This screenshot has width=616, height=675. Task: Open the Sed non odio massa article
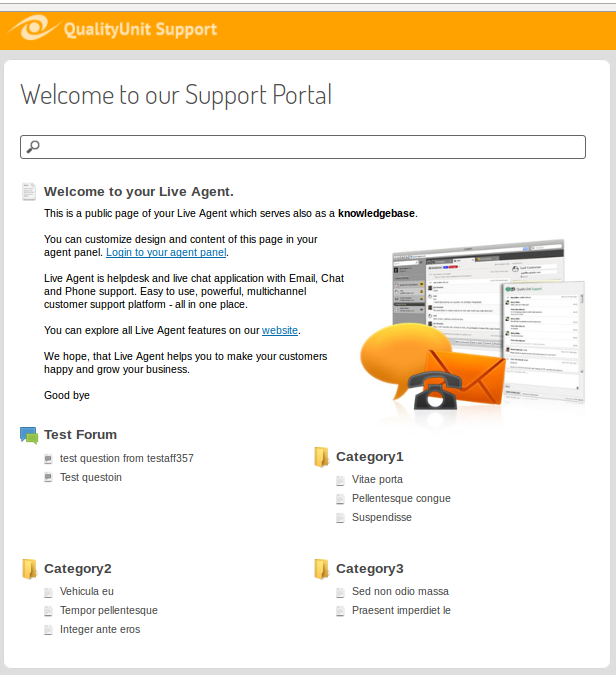pyautogui.click(x=400, y=591)
